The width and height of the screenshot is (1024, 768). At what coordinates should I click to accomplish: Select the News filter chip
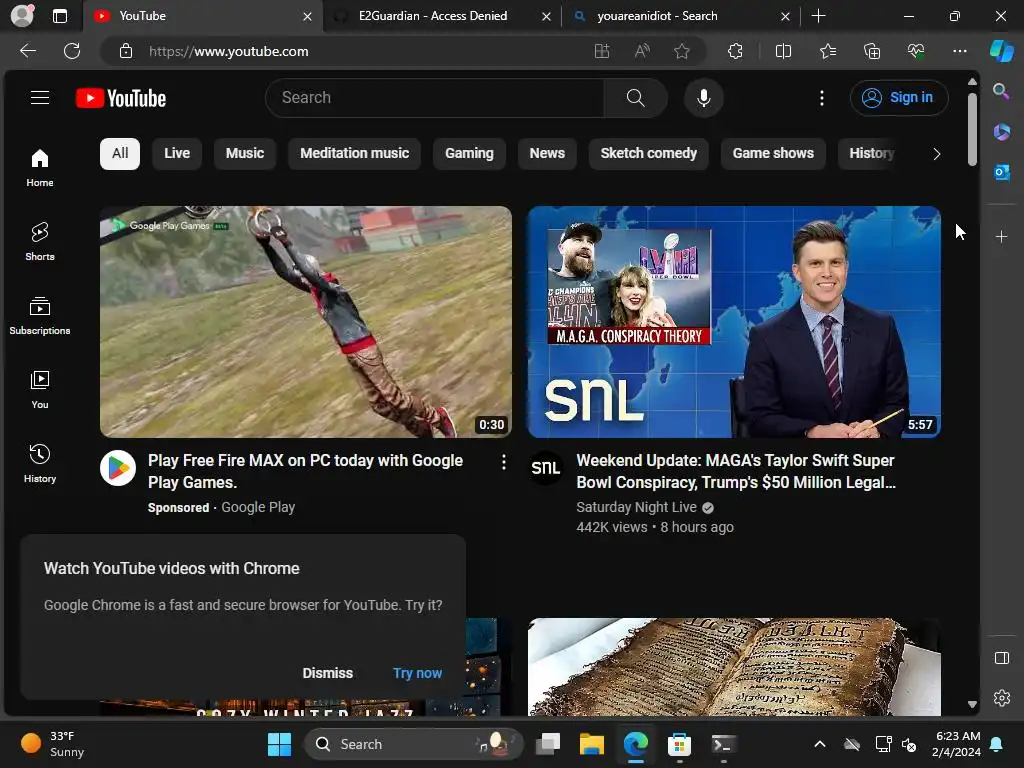pos(547,153)
